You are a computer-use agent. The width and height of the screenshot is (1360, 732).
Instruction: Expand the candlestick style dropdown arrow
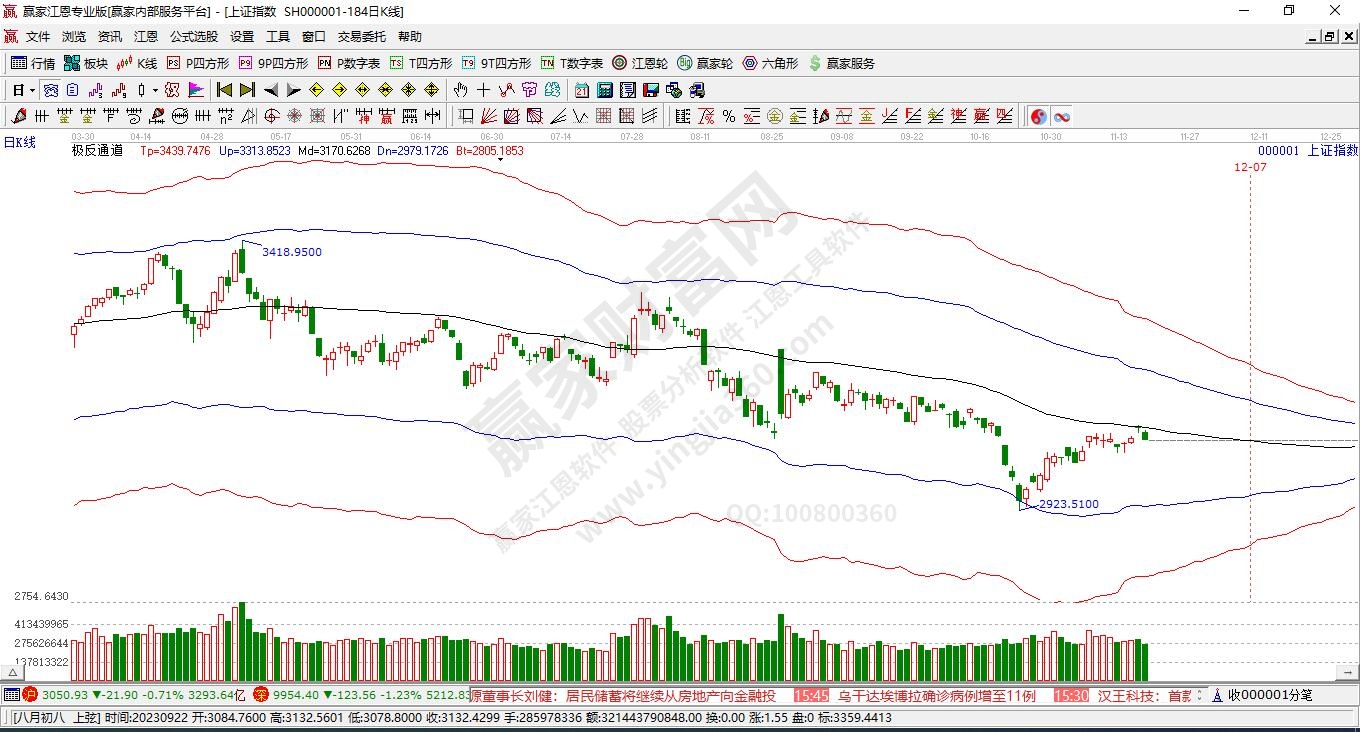(x=155, y=90)
